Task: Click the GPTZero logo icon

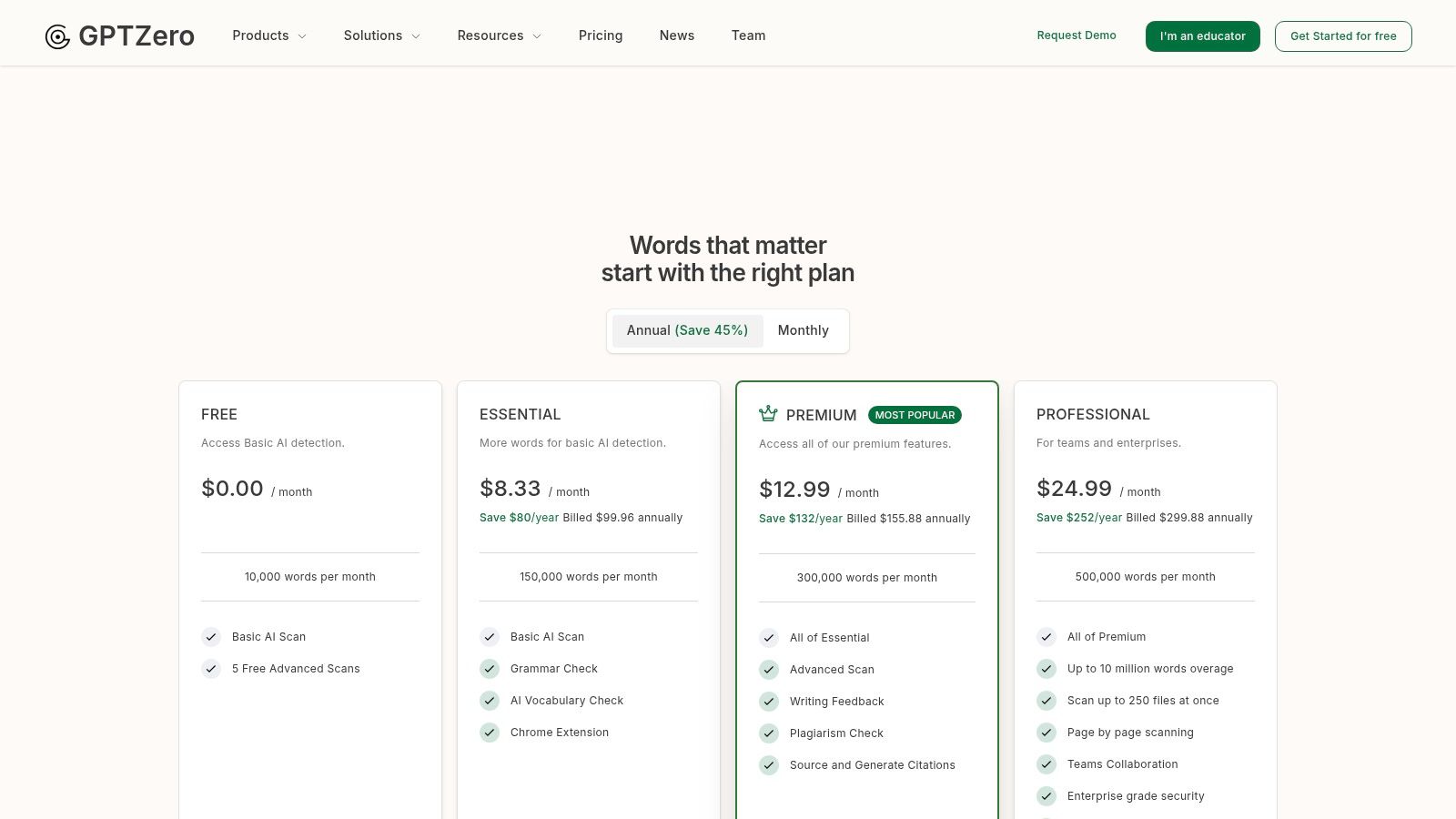Action: 57,36
